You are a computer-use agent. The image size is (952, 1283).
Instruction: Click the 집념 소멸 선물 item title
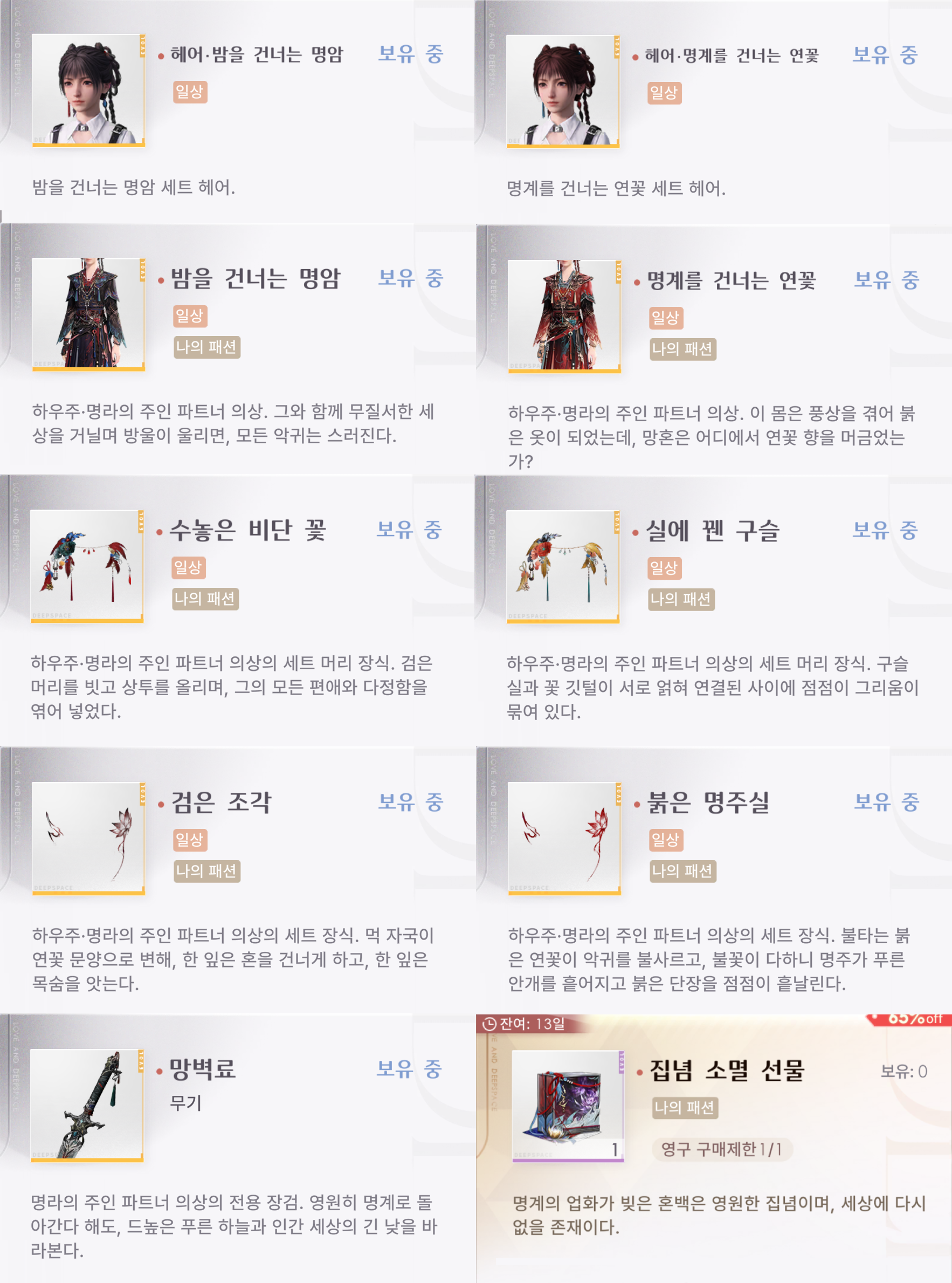click(727, 1071)
